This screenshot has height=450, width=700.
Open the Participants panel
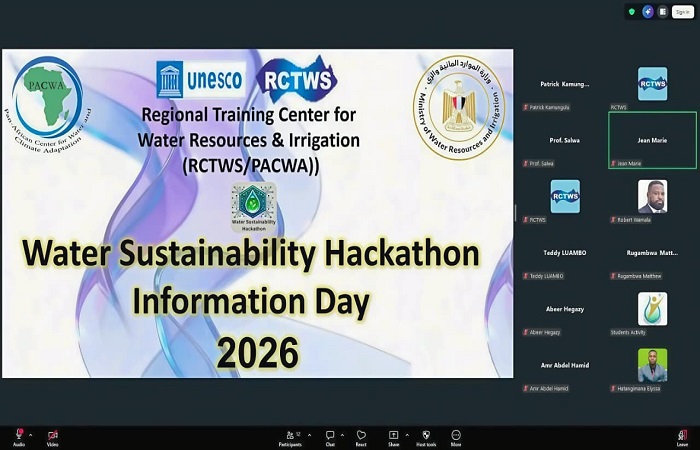pyautogui.click(x=294, y=435)
